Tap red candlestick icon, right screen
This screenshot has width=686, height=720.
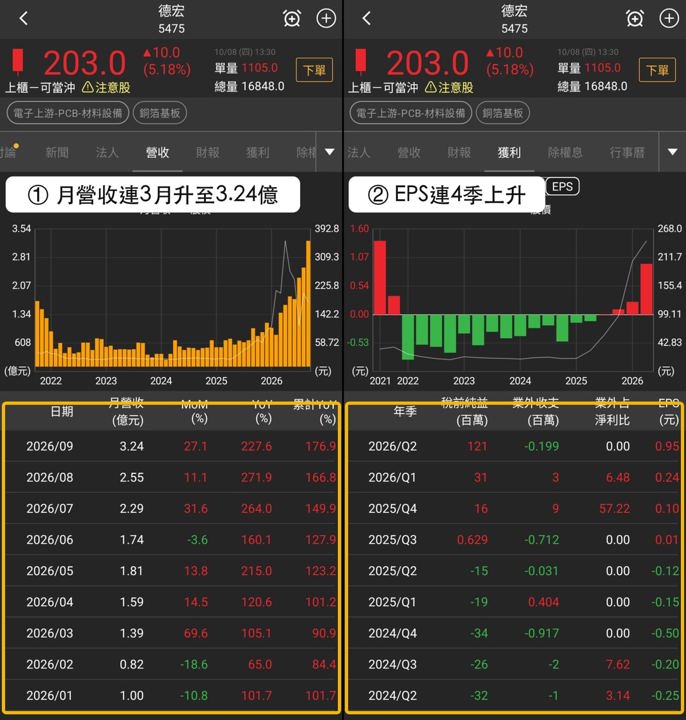(x=360, y=62)
